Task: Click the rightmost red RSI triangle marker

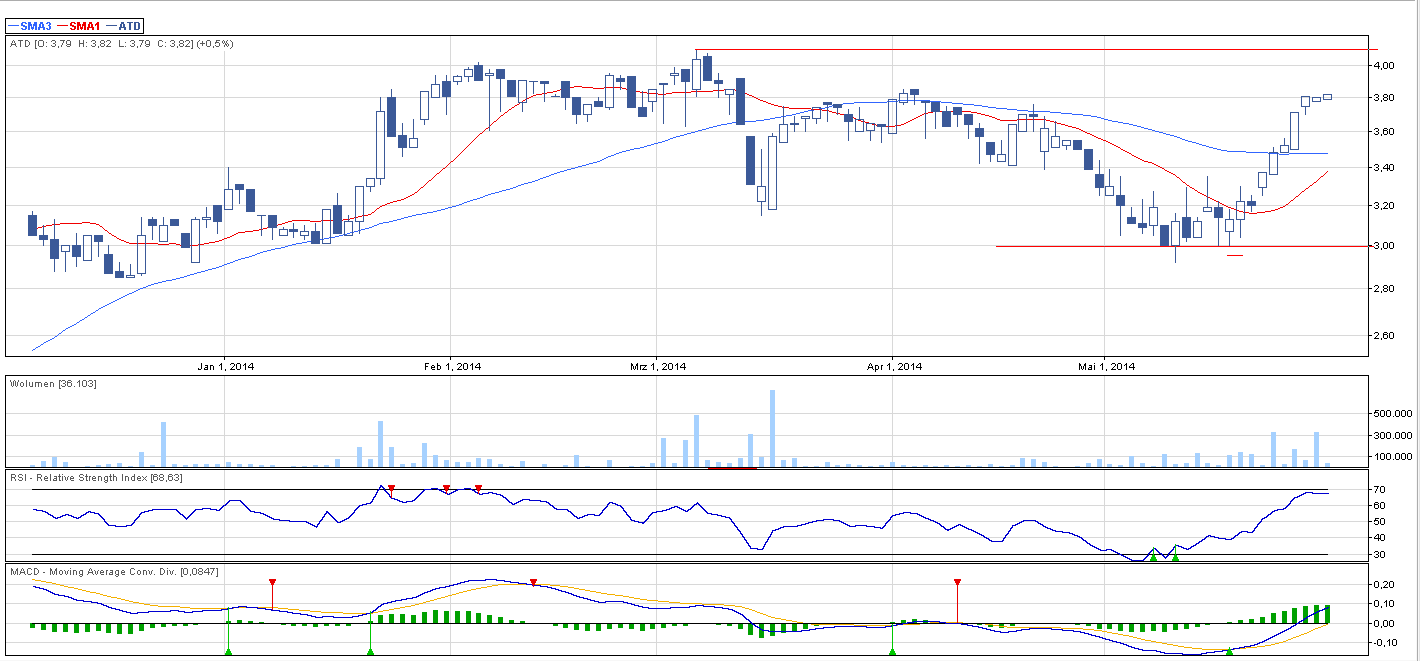Action: [x=479, y=488]
